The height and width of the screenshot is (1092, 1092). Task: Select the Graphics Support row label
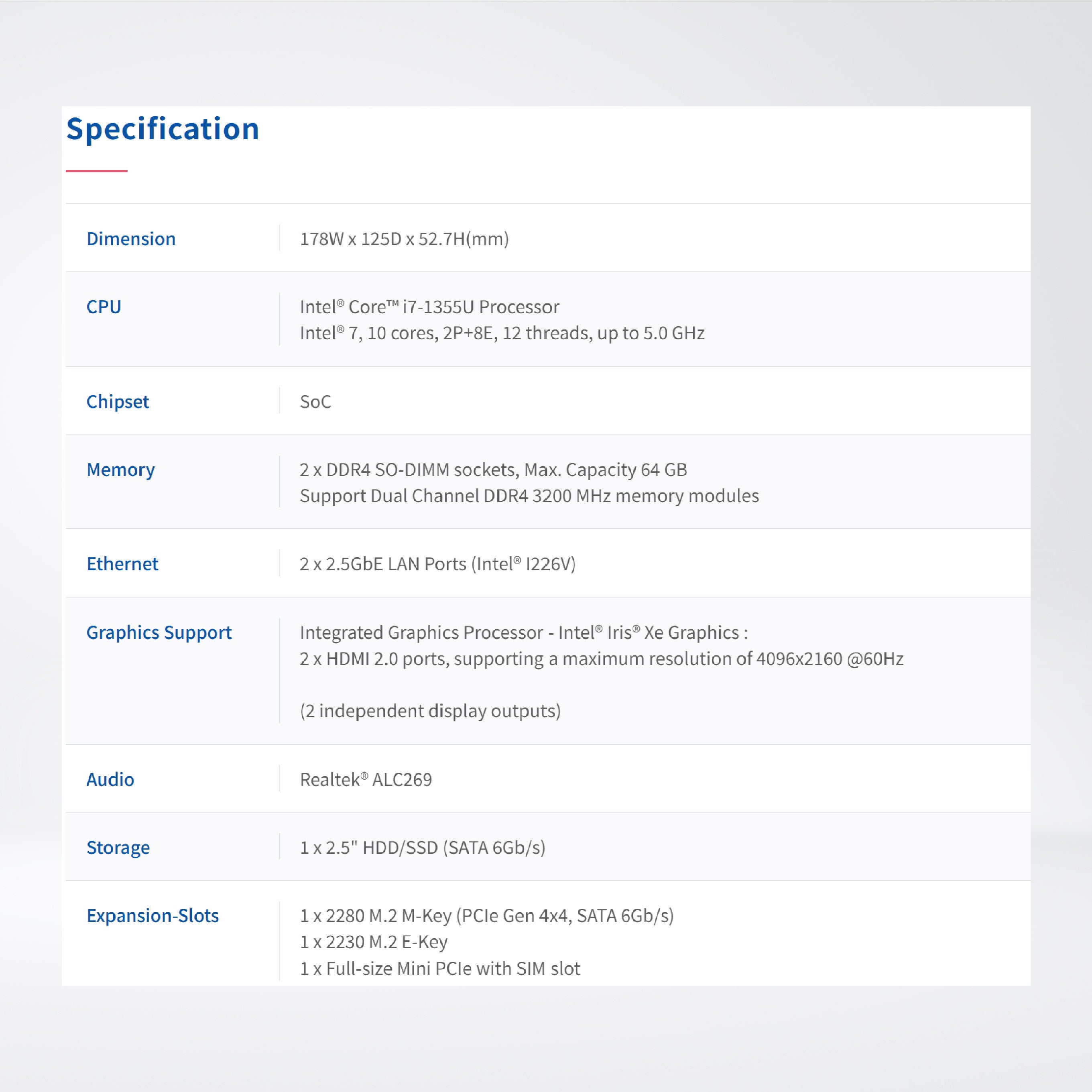pyautogui.click(x=159, y=632)
